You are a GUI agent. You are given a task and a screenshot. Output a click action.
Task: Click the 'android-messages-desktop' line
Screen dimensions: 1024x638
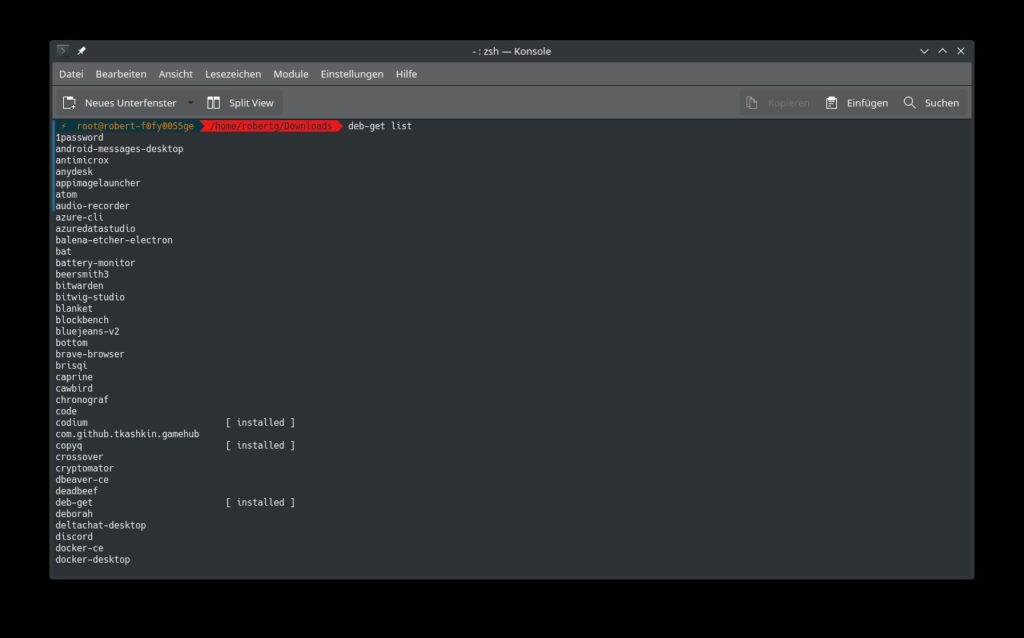pyautogui.click(x=119, y=149)
